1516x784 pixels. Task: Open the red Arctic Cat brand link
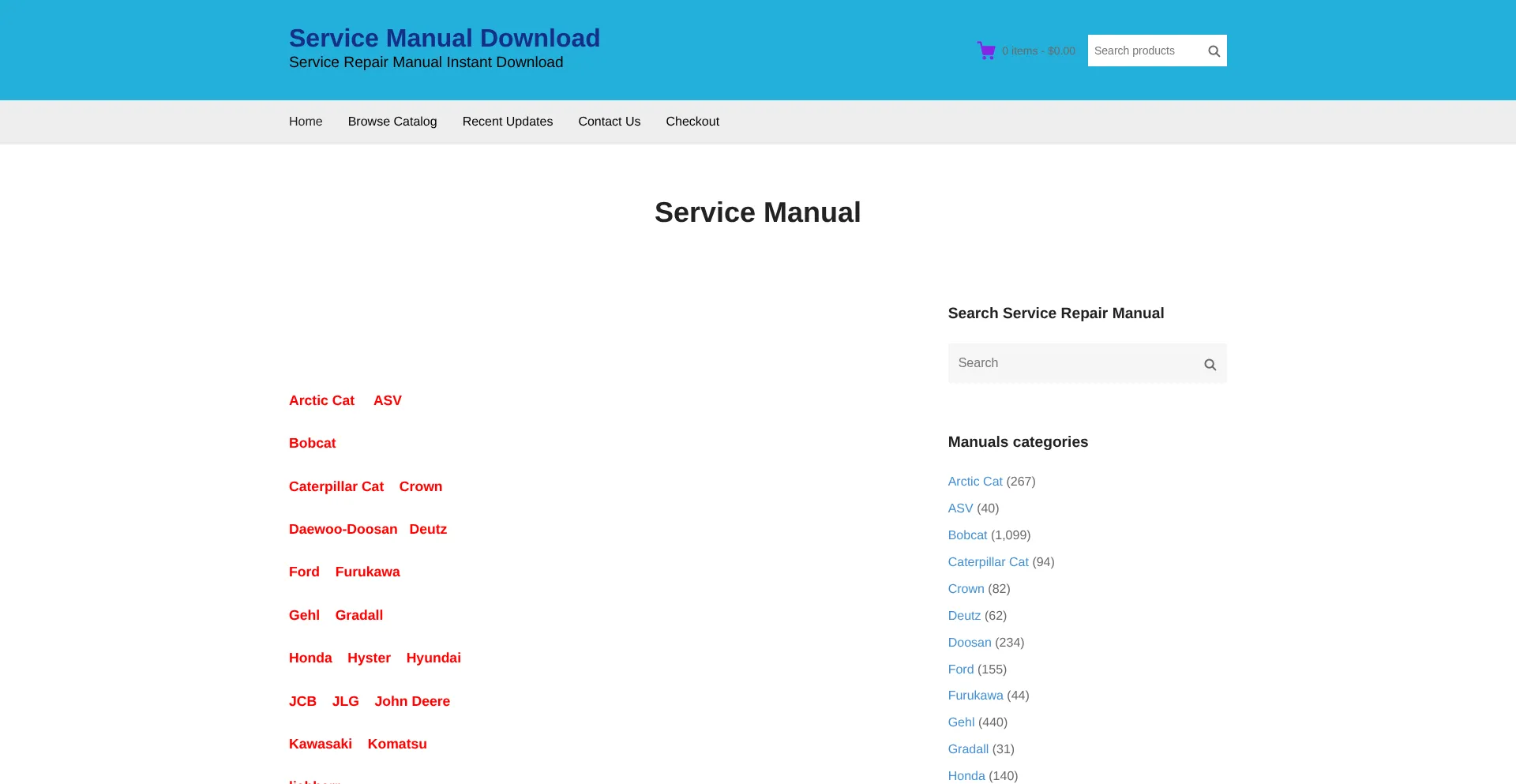click(321, 401)
